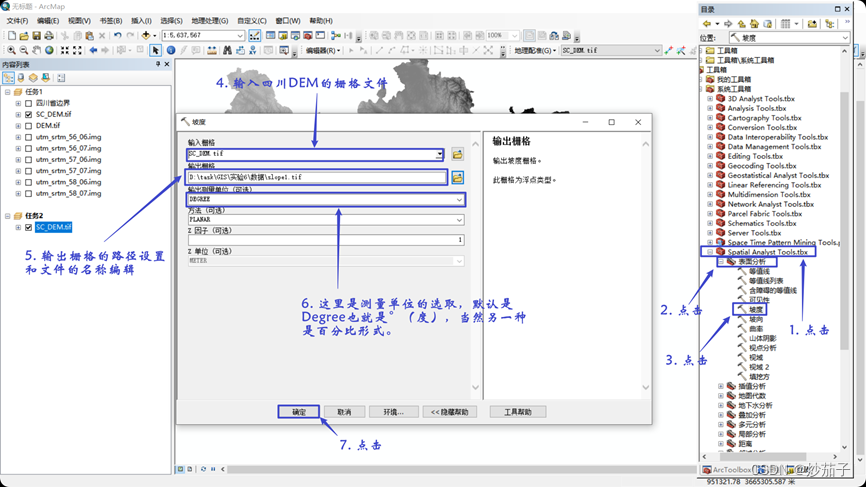
Task: Select the Measure ruler tool
Action: (x=212, y=50)
